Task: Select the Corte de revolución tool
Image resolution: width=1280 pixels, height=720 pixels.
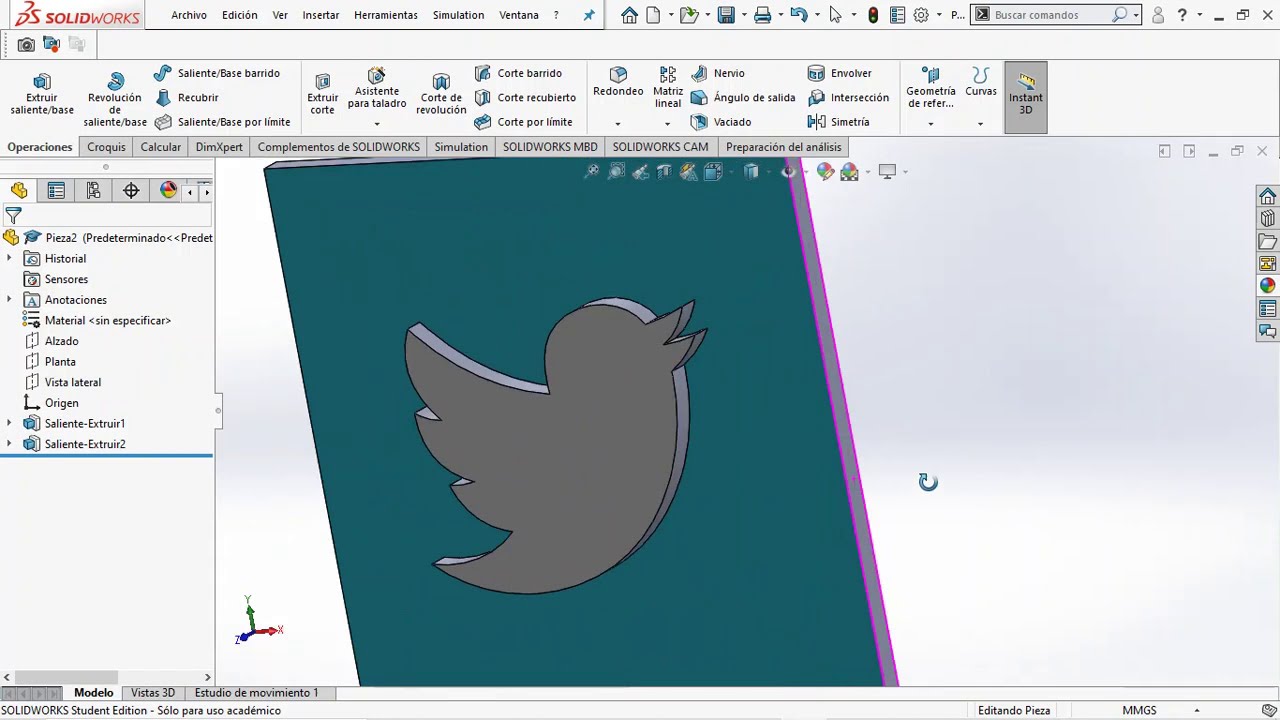Action: (x=441, y=95)
